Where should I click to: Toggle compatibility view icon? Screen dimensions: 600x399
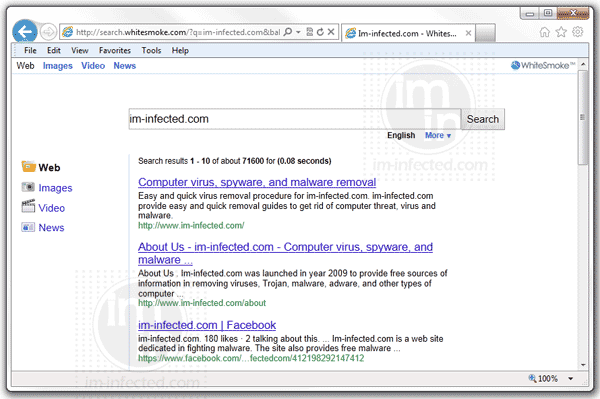point(310,32)
